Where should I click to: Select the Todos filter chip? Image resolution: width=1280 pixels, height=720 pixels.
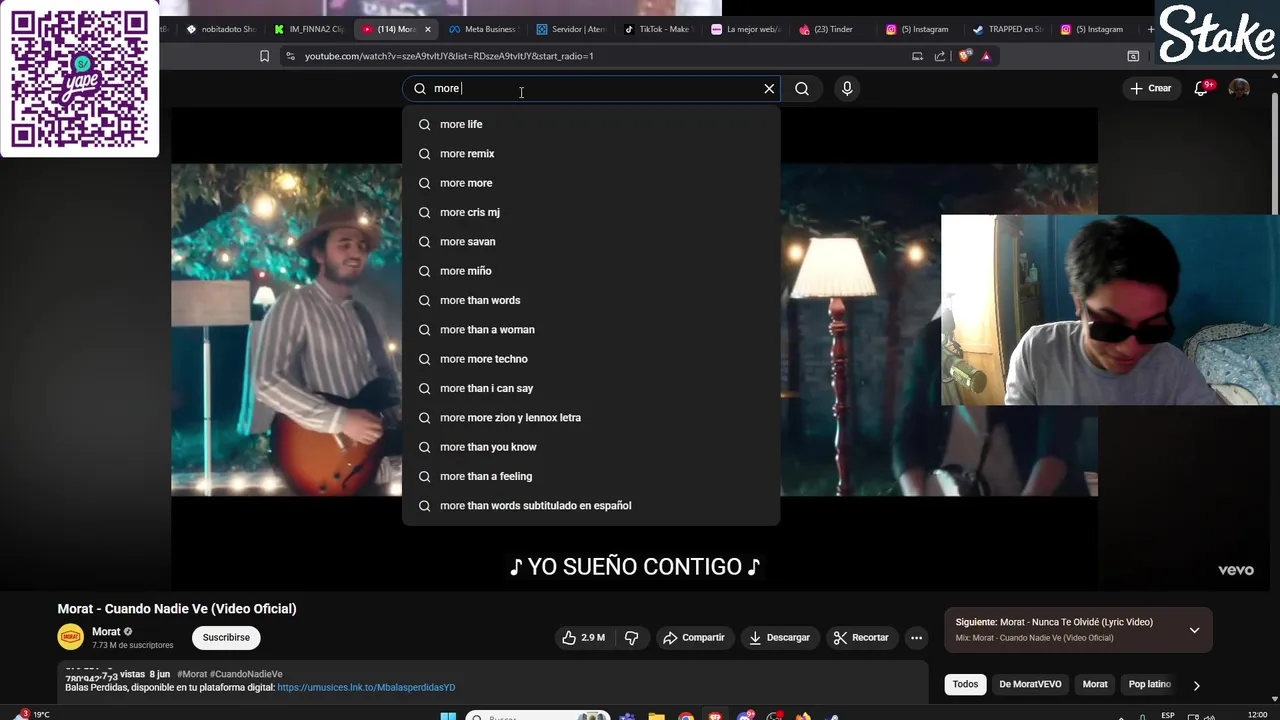(965, 684)
